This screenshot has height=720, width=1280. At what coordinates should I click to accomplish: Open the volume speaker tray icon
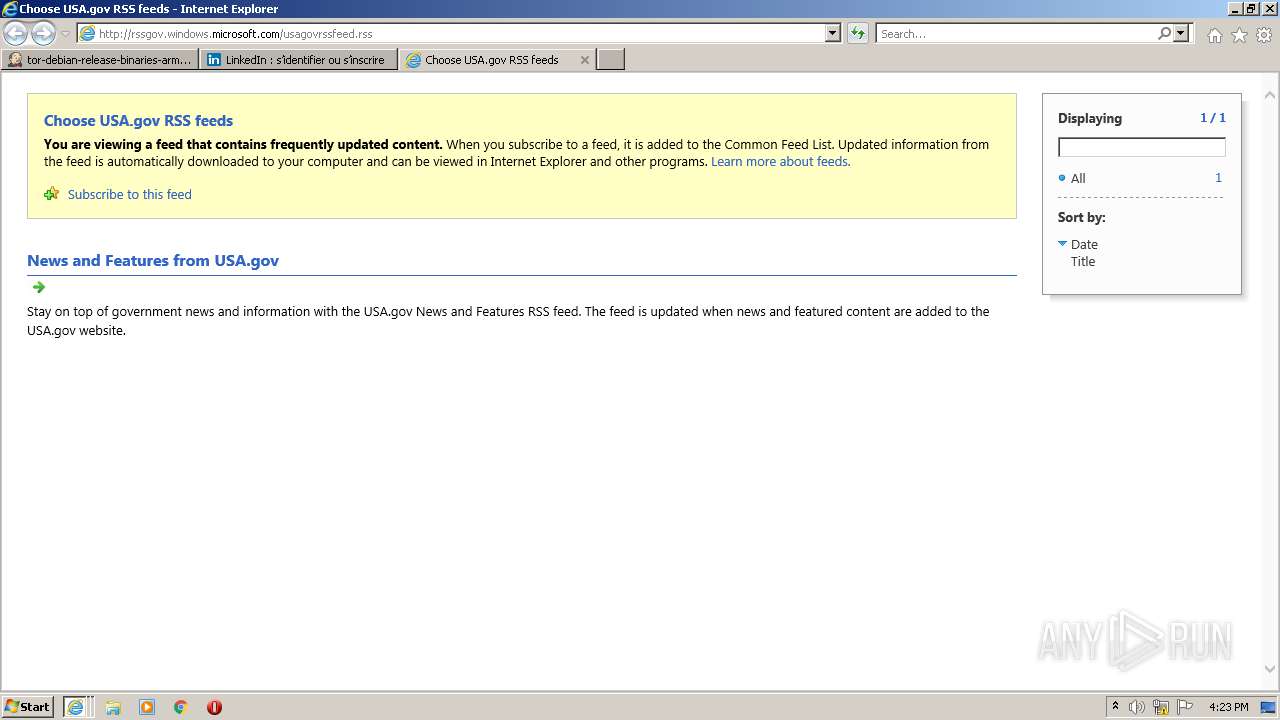coord(1137,707)
